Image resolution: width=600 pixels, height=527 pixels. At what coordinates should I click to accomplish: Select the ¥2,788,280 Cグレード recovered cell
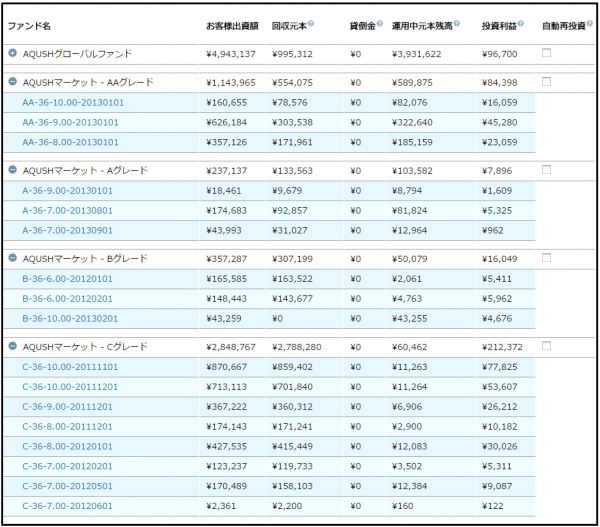click(297, 347)
